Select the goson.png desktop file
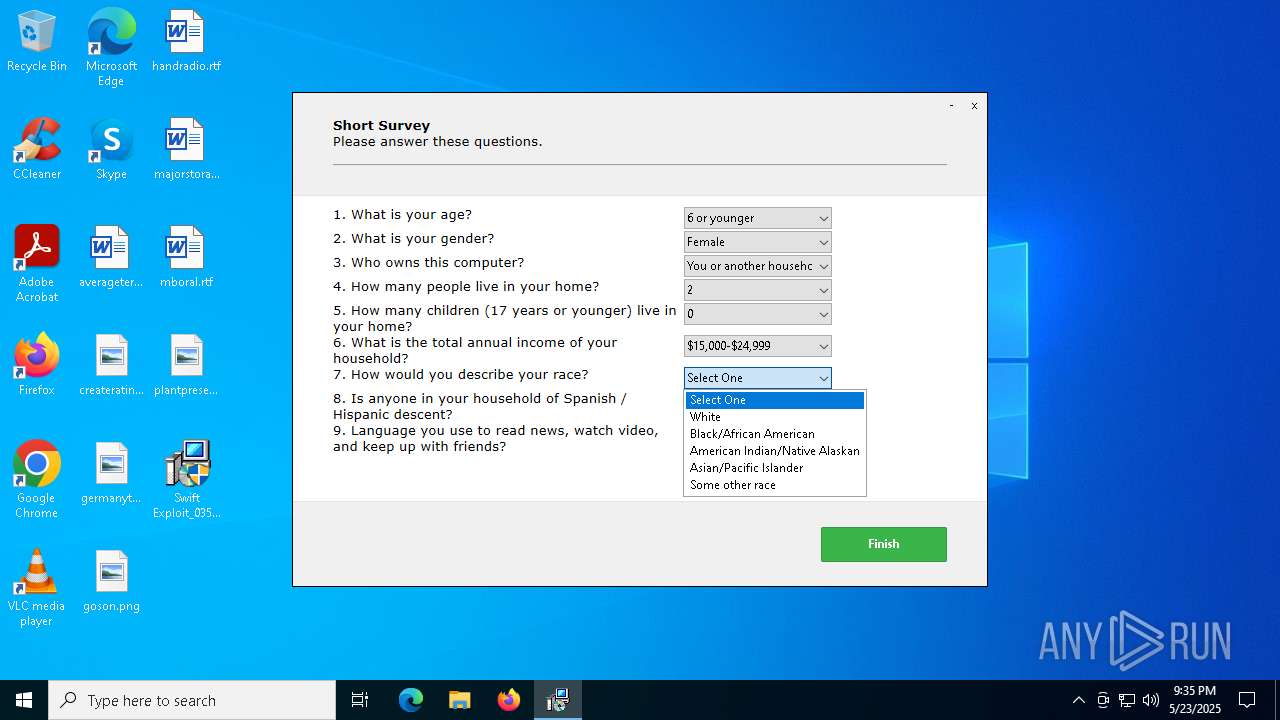 (111, 581)
